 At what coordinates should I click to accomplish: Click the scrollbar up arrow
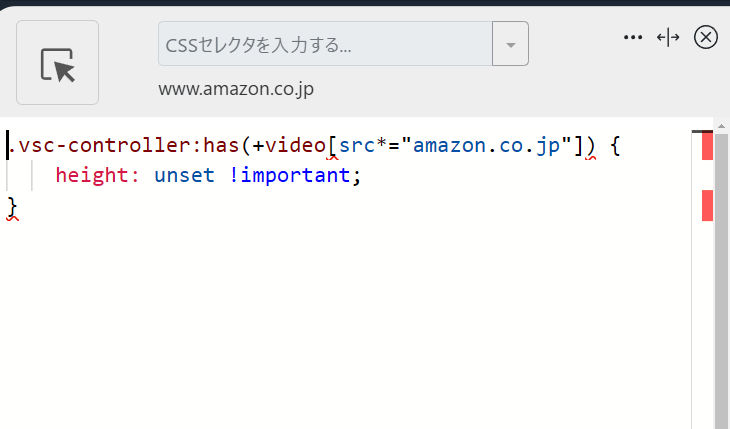[x=721, y=126]
